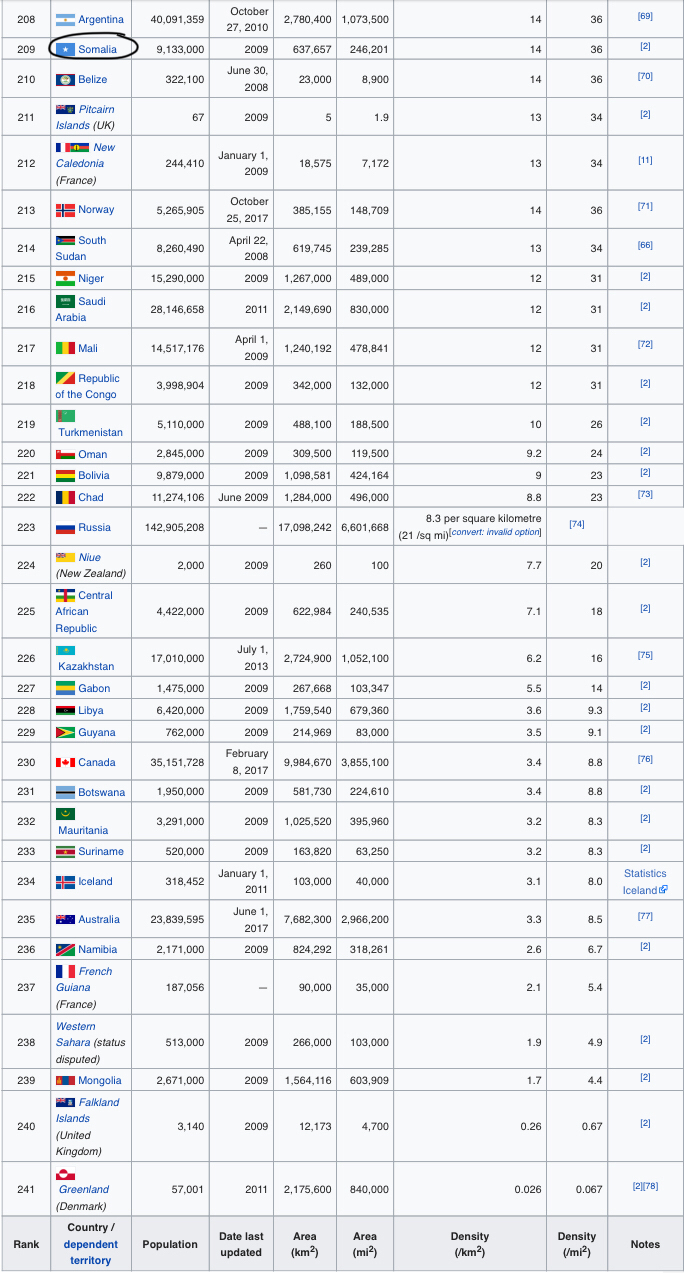Click the Norway flag icon
Screen dimensions: 684x1273
pyautogui.click(x=65, y=209)
